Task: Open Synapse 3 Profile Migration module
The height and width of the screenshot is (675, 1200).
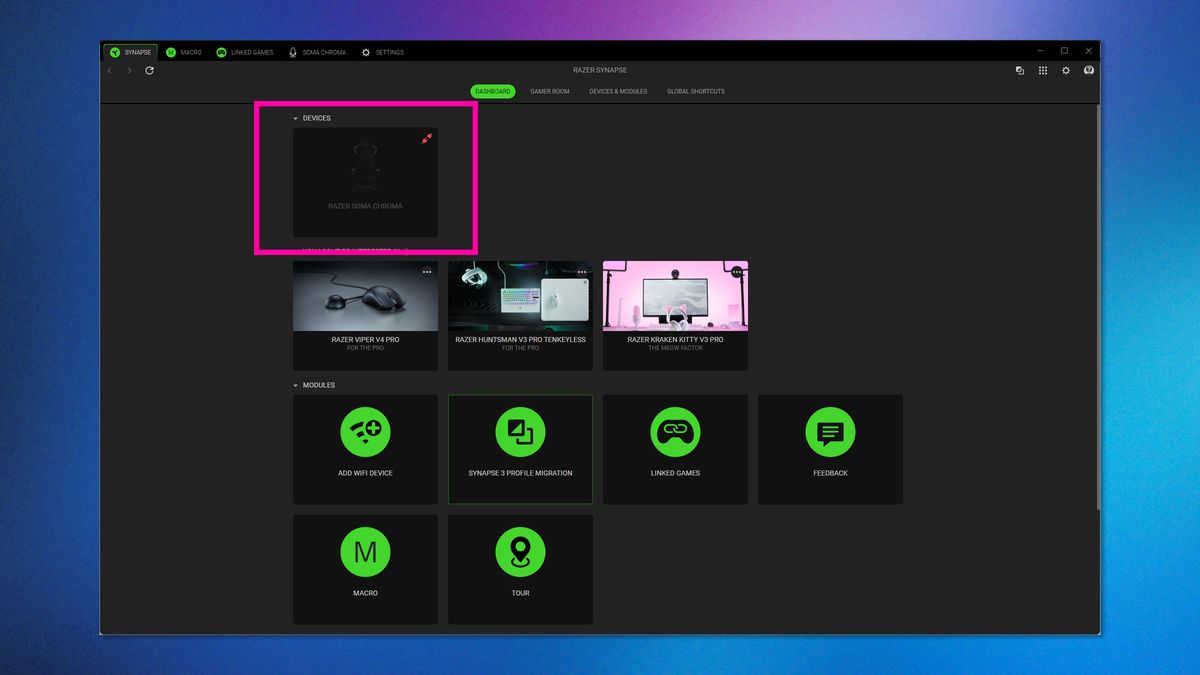Action: click(x=520, y=449)
